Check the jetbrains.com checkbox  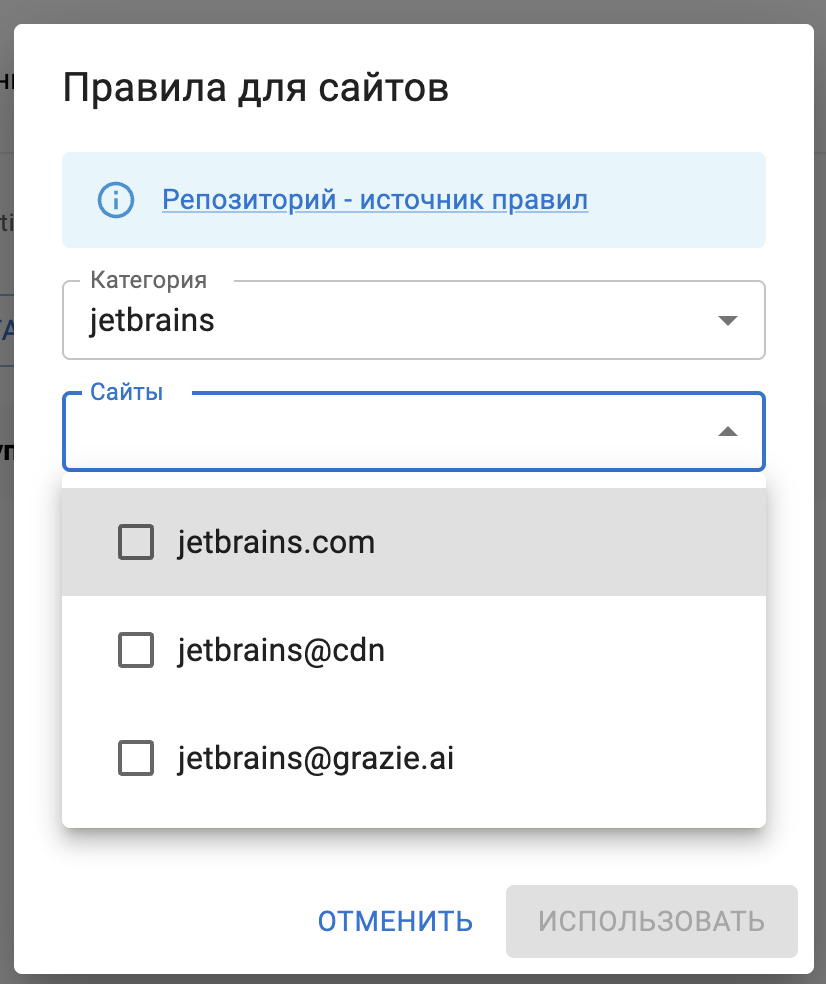(136, 542)
